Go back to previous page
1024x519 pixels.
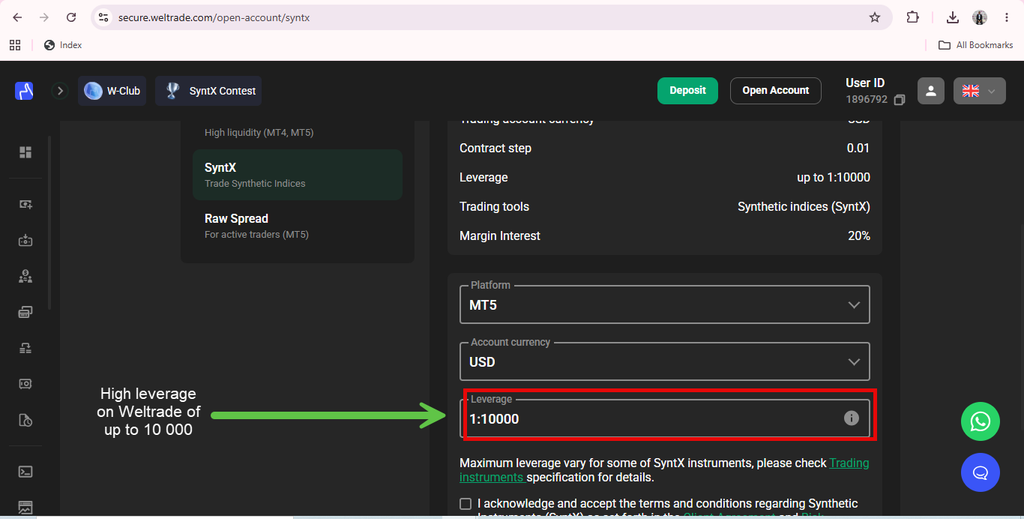pyautogui.click(x=18, y=18)
